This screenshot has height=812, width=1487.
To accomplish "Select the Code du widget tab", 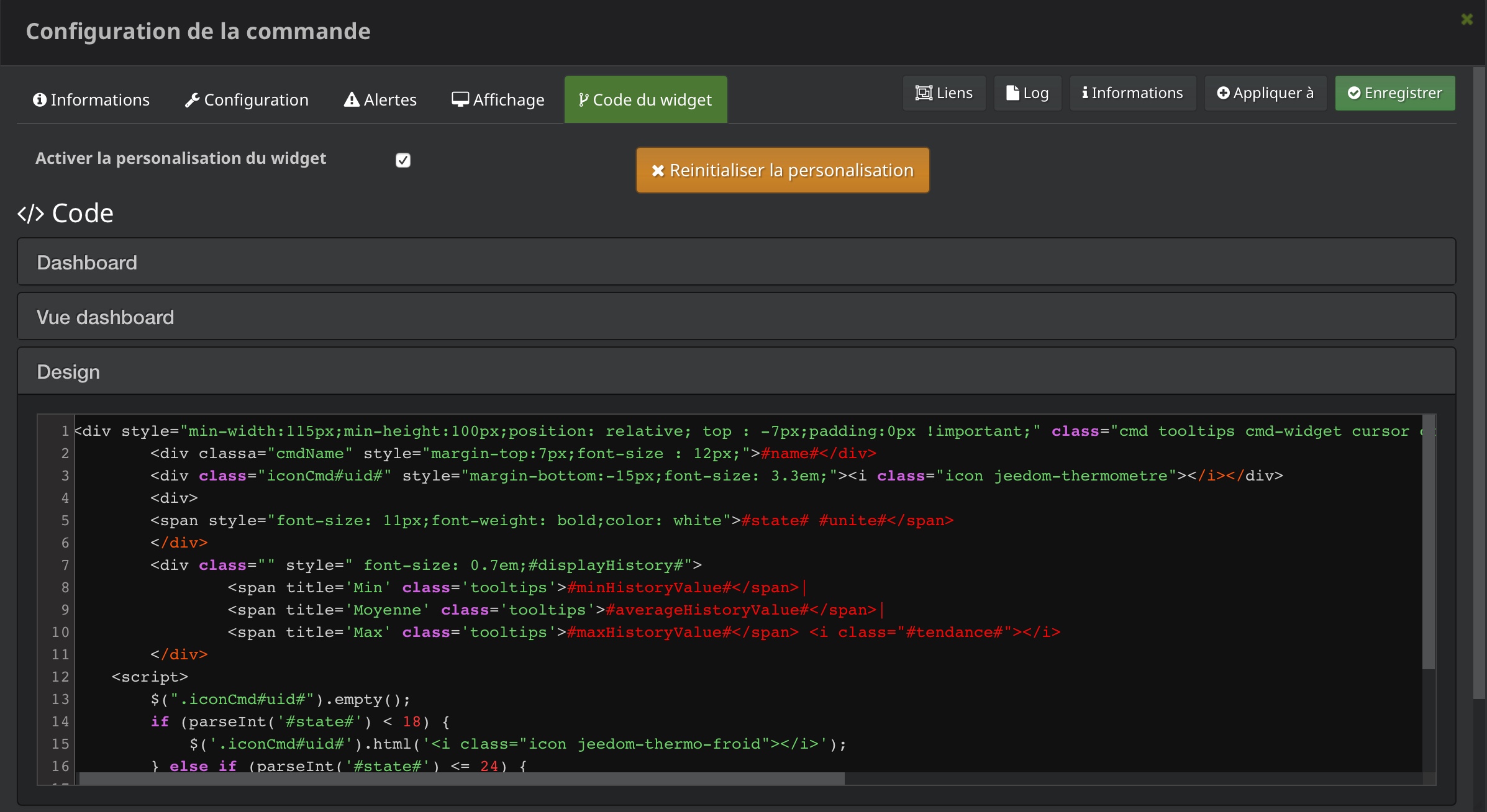I will [645, 100].
